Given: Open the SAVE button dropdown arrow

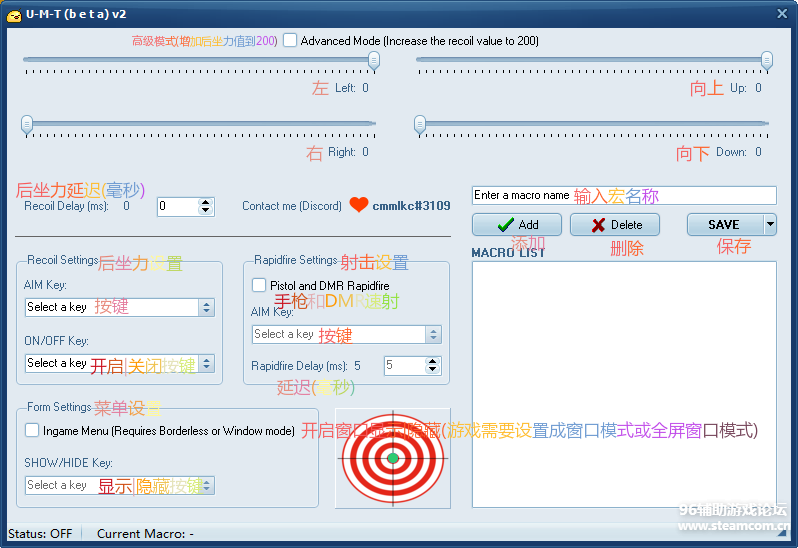Looking at the screenshot, I should pyautogui.click(x=770, y=225).
